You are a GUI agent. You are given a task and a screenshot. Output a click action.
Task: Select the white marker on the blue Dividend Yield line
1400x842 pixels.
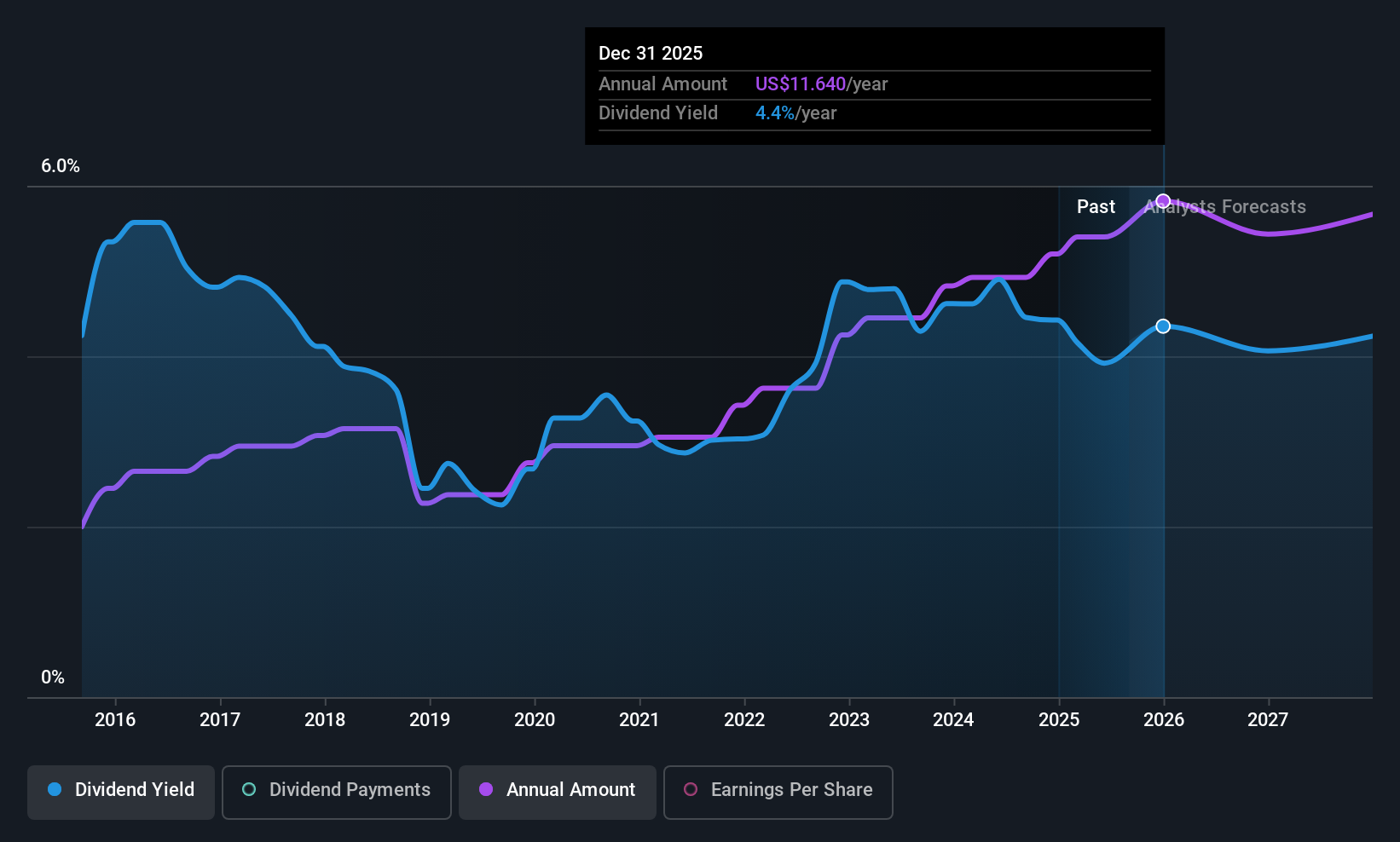pos(1162,326)
